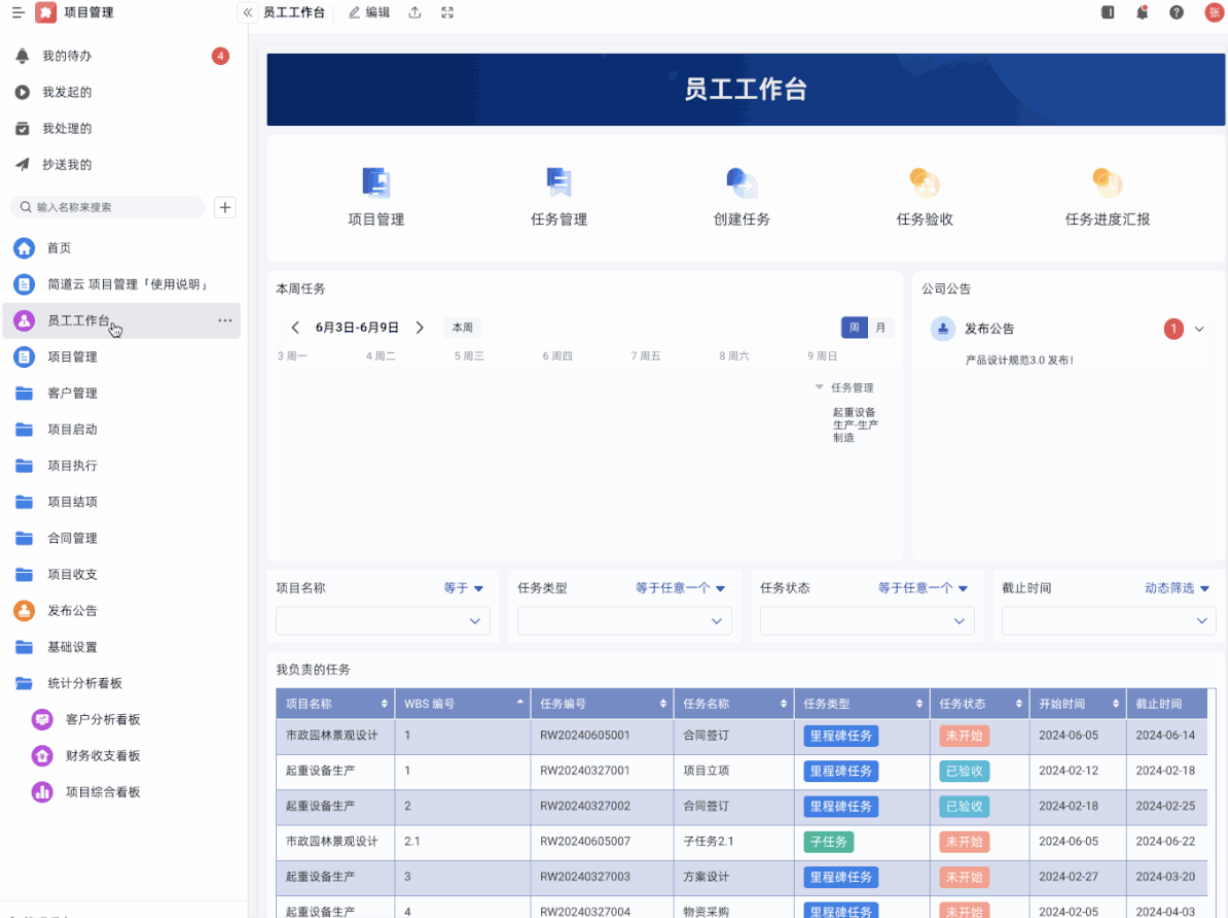Click the sidebar search input field

(x=107, y=207)
